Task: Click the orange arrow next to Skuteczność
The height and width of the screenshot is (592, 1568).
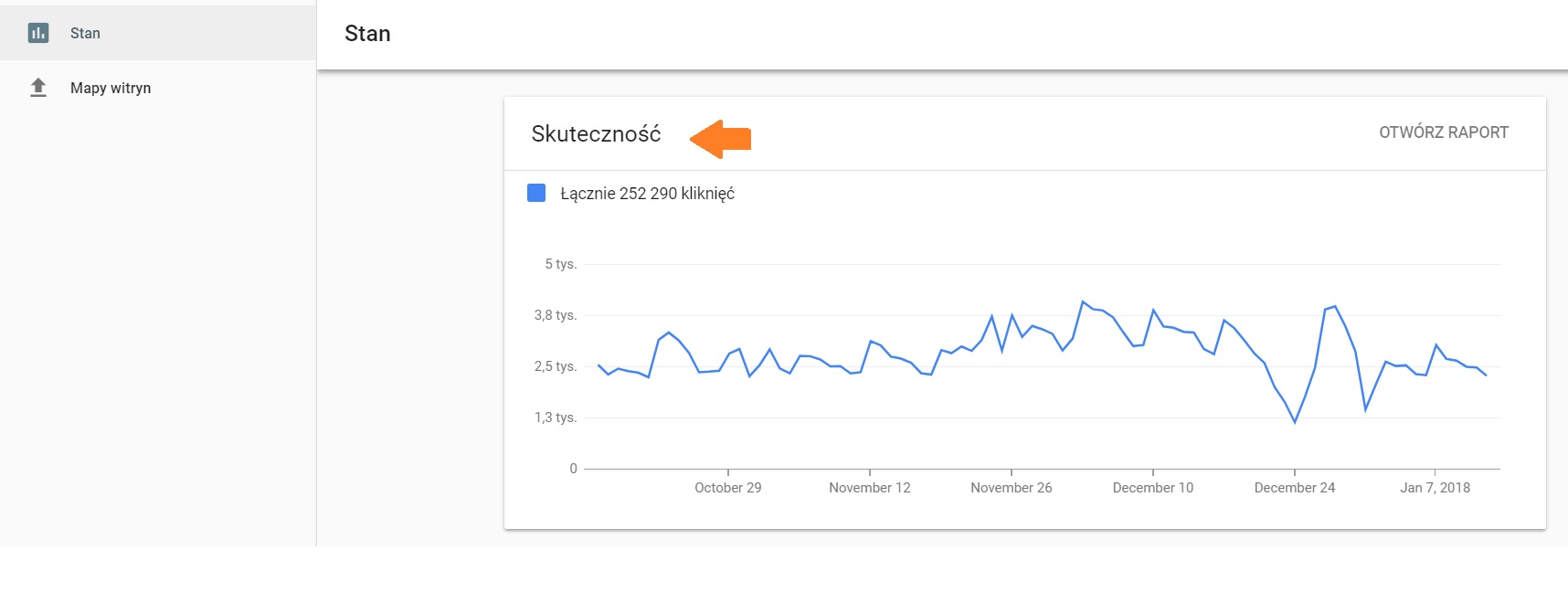Action: [721, 139]
